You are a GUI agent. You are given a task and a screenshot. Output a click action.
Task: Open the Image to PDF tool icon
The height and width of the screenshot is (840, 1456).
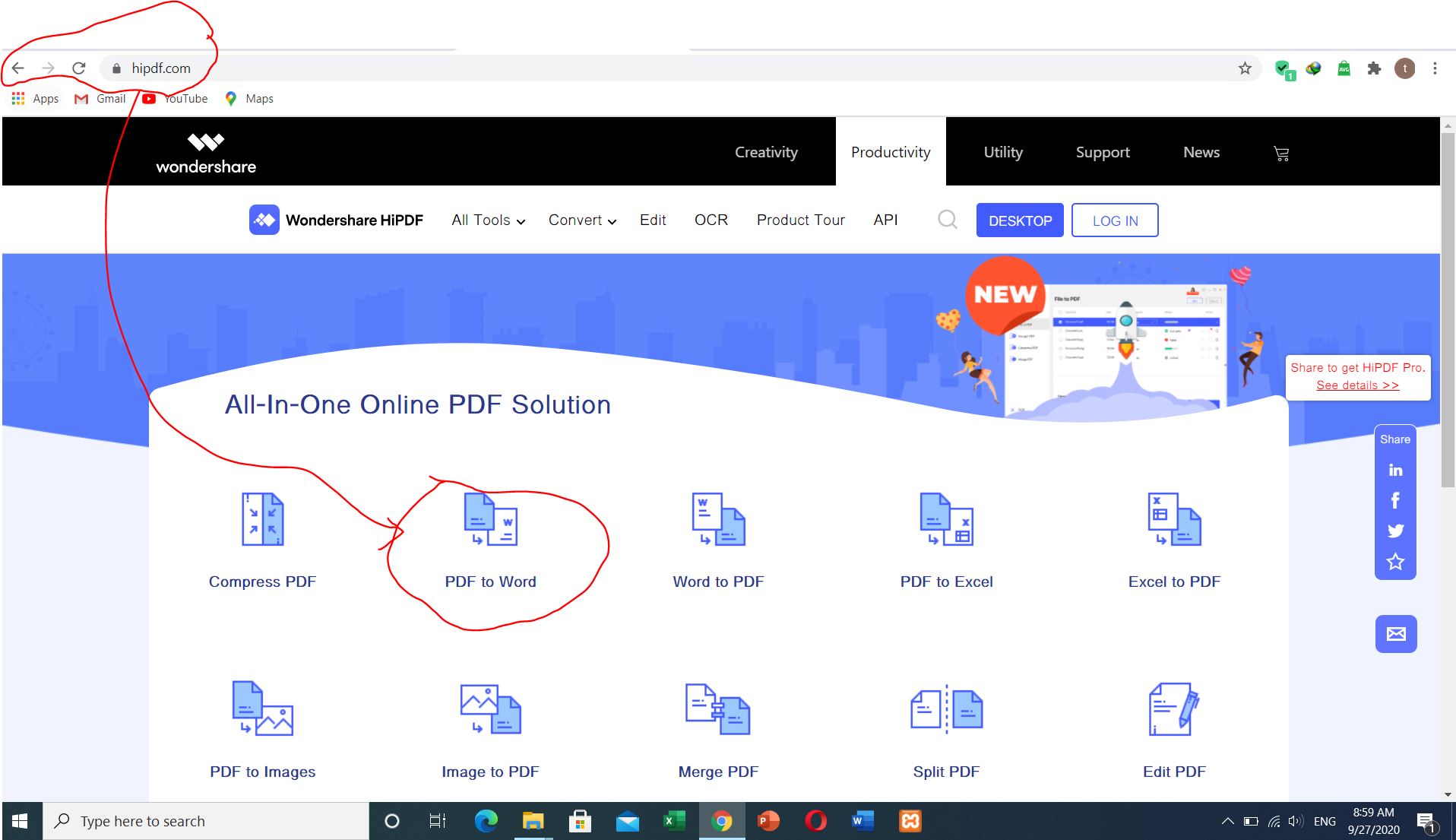coord(490,708)
